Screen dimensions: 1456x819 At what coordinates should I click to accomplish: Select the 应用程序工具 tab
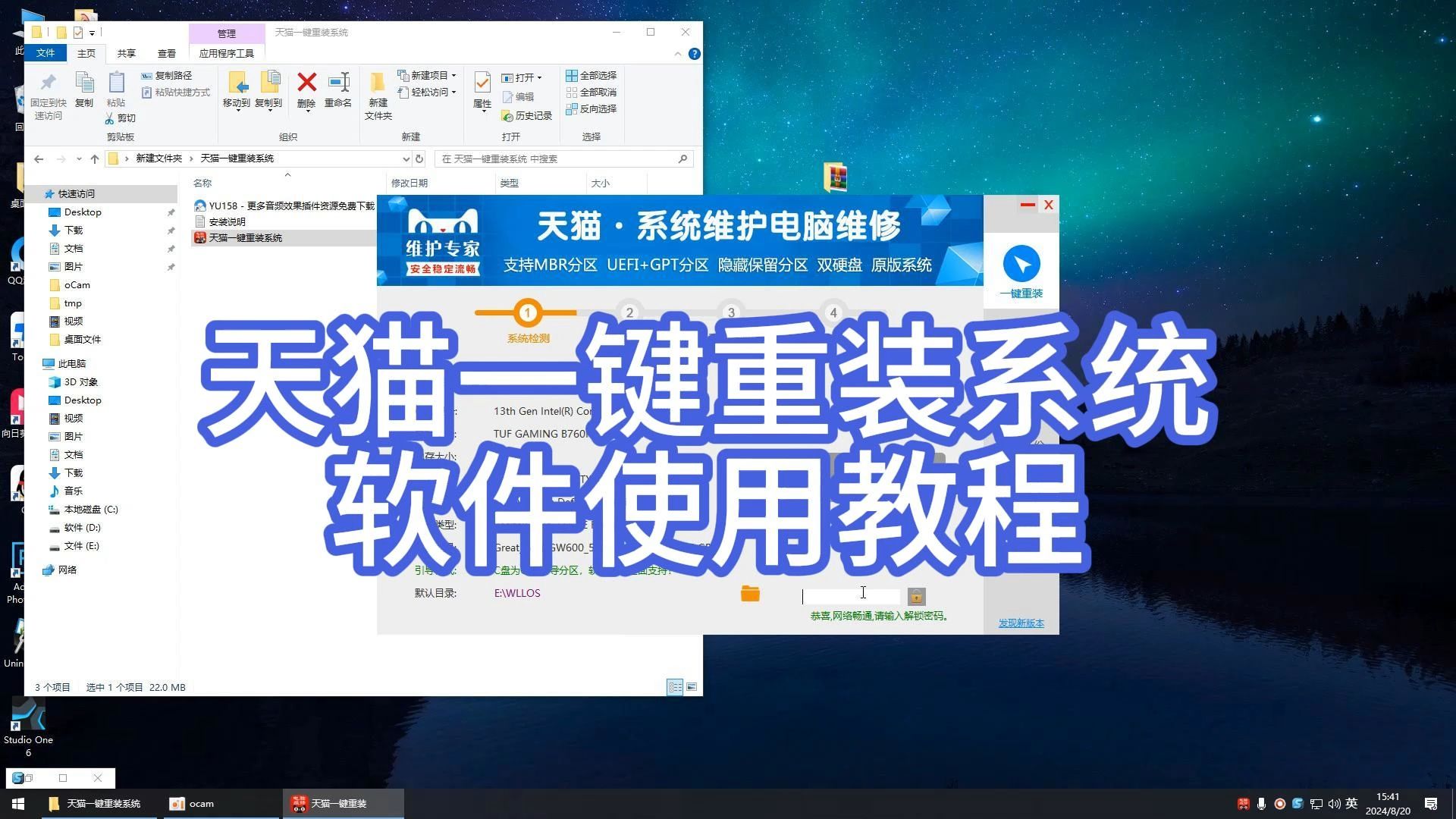[227, 53]
